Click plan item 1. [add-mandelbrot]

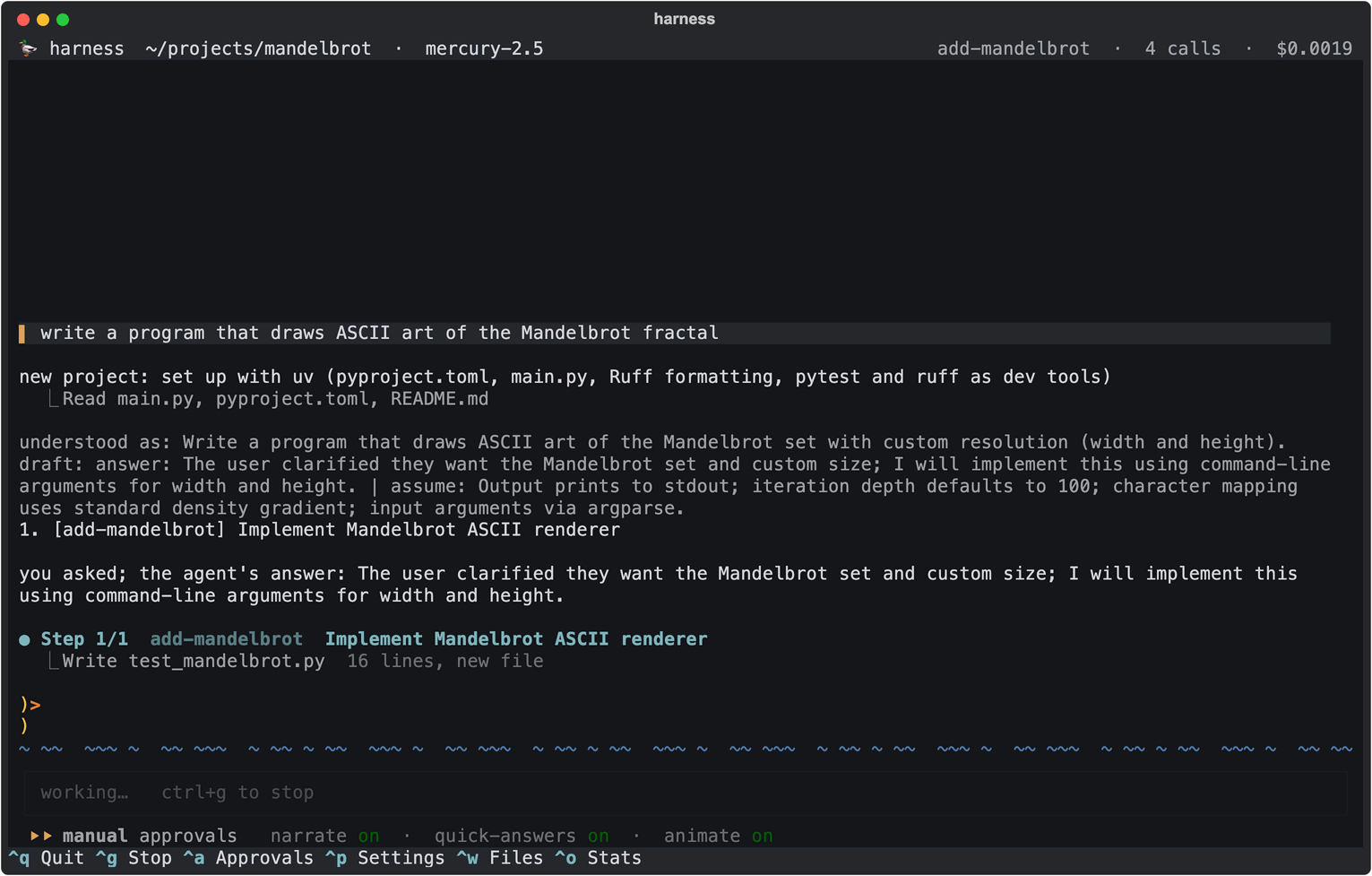320,530
